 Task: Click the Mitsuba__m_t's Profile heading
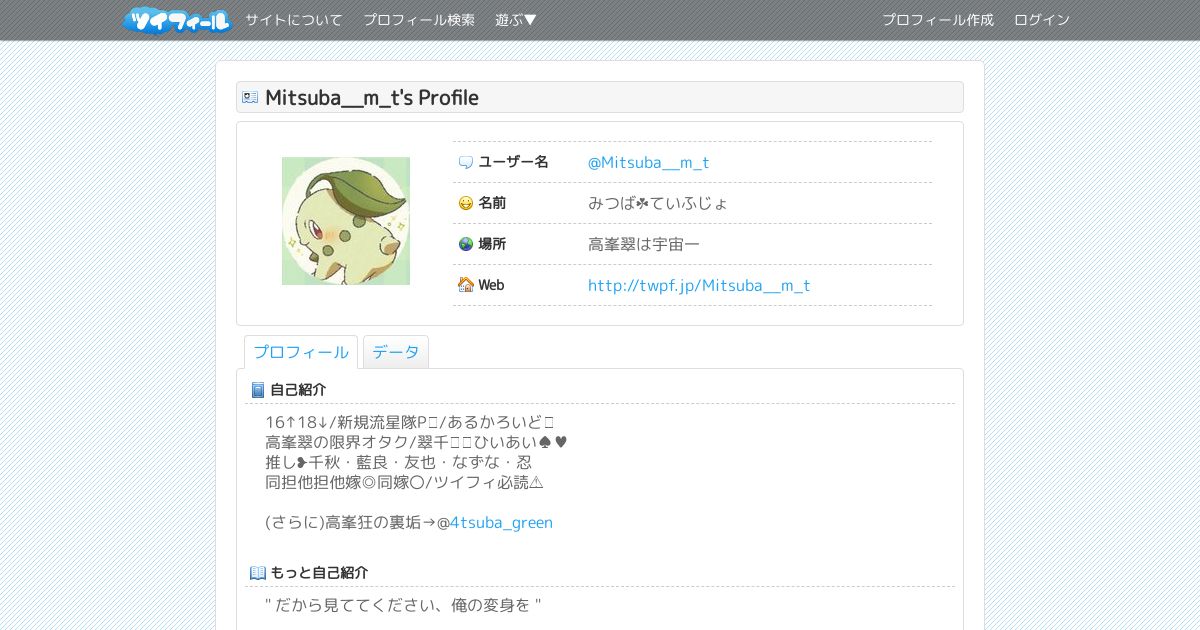pos(372,97)
